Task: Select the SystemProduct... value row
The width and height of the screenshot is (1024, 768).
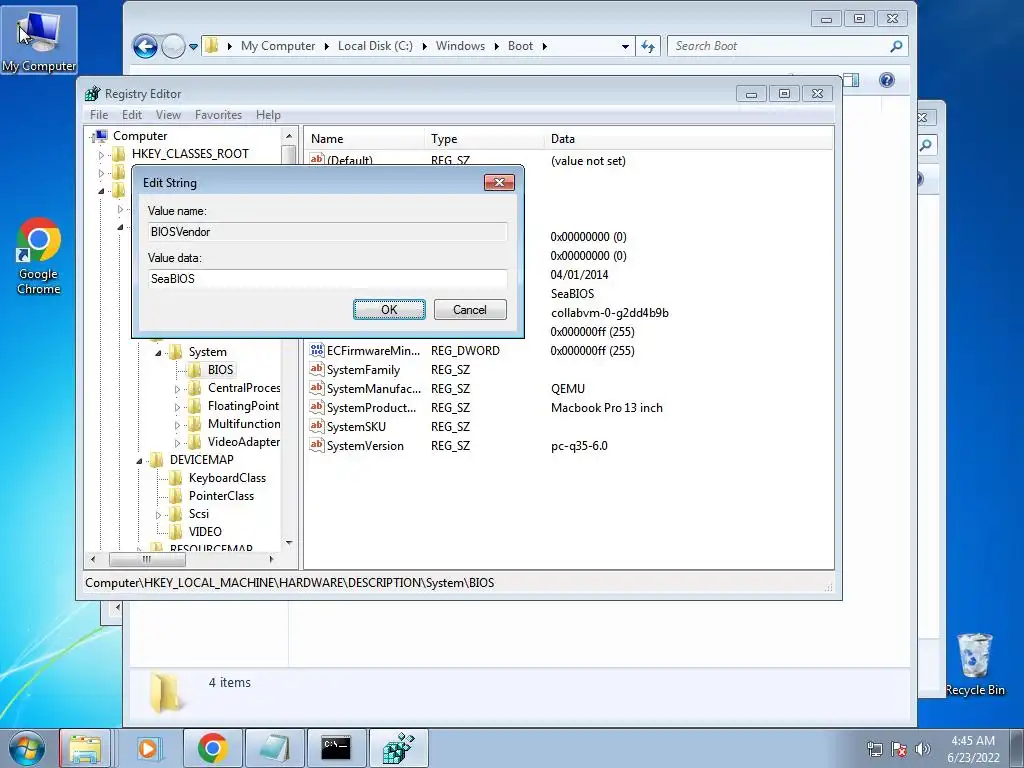Action: pos(570,408)
